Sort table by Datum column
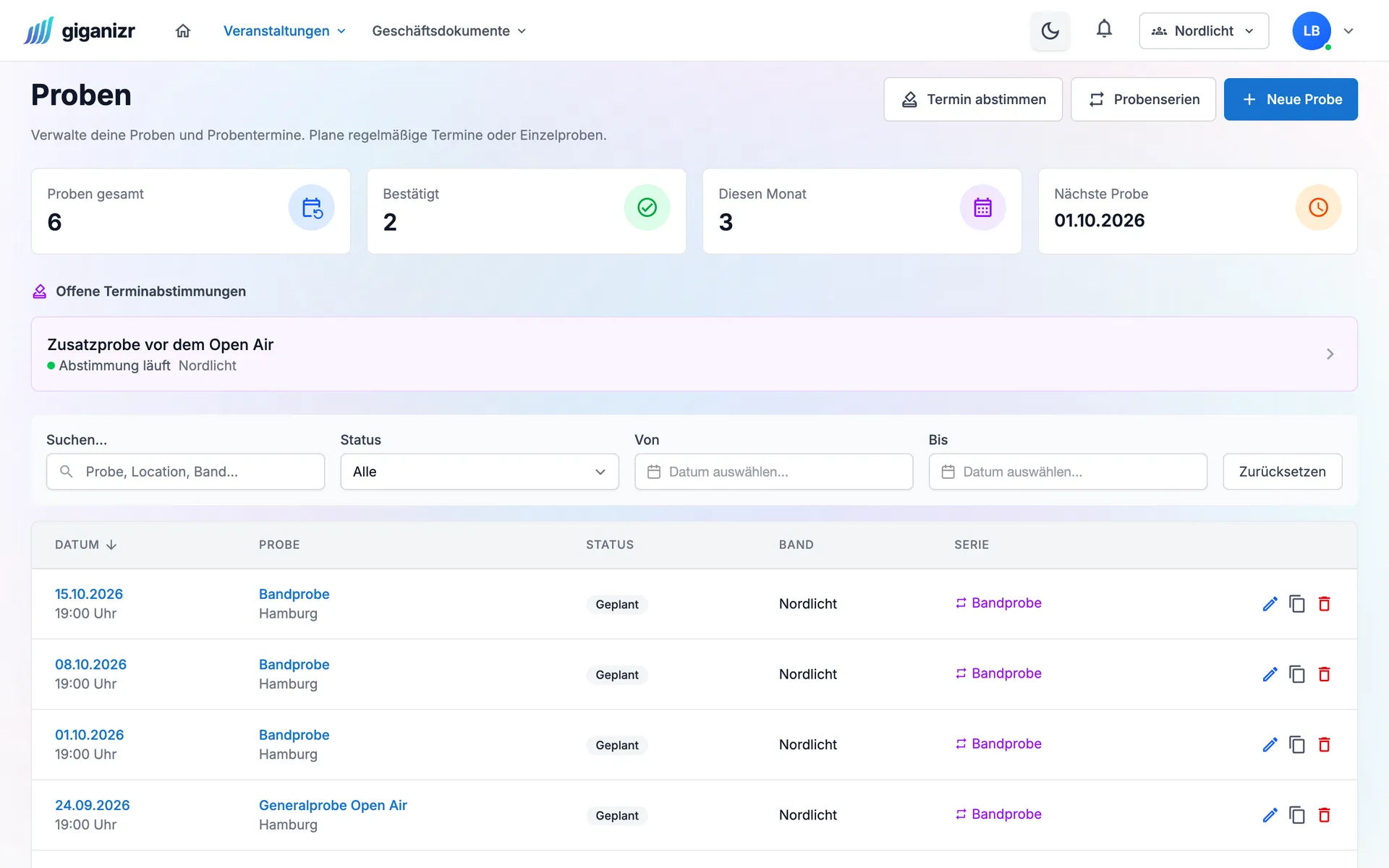The height and width of the screenshot is (868, 1389). pos(85,545)
